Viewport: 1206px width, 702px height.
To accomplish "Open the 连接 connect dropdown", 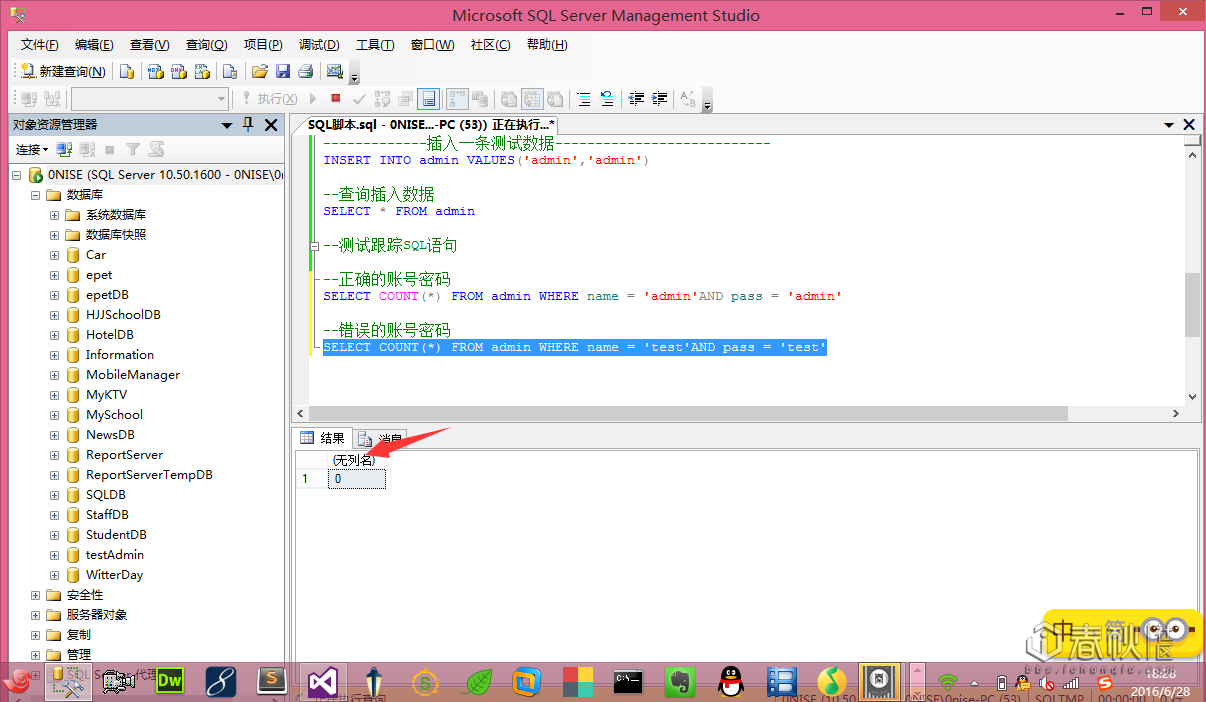I will pos(31,149).
